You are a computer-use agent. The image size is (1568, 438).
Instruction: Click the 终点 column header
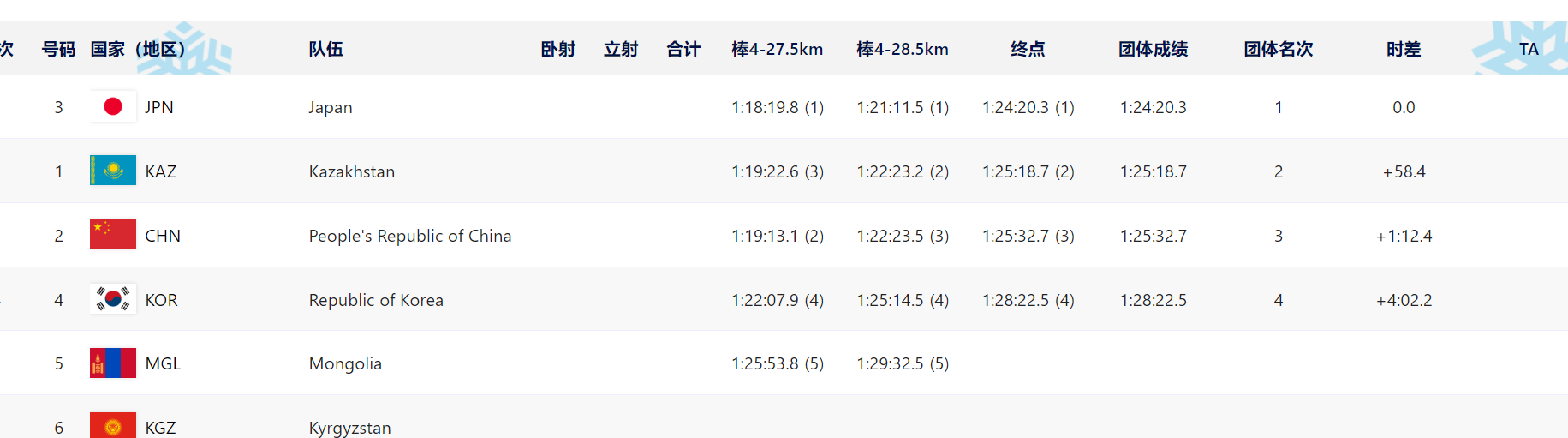pos(1028,49)
